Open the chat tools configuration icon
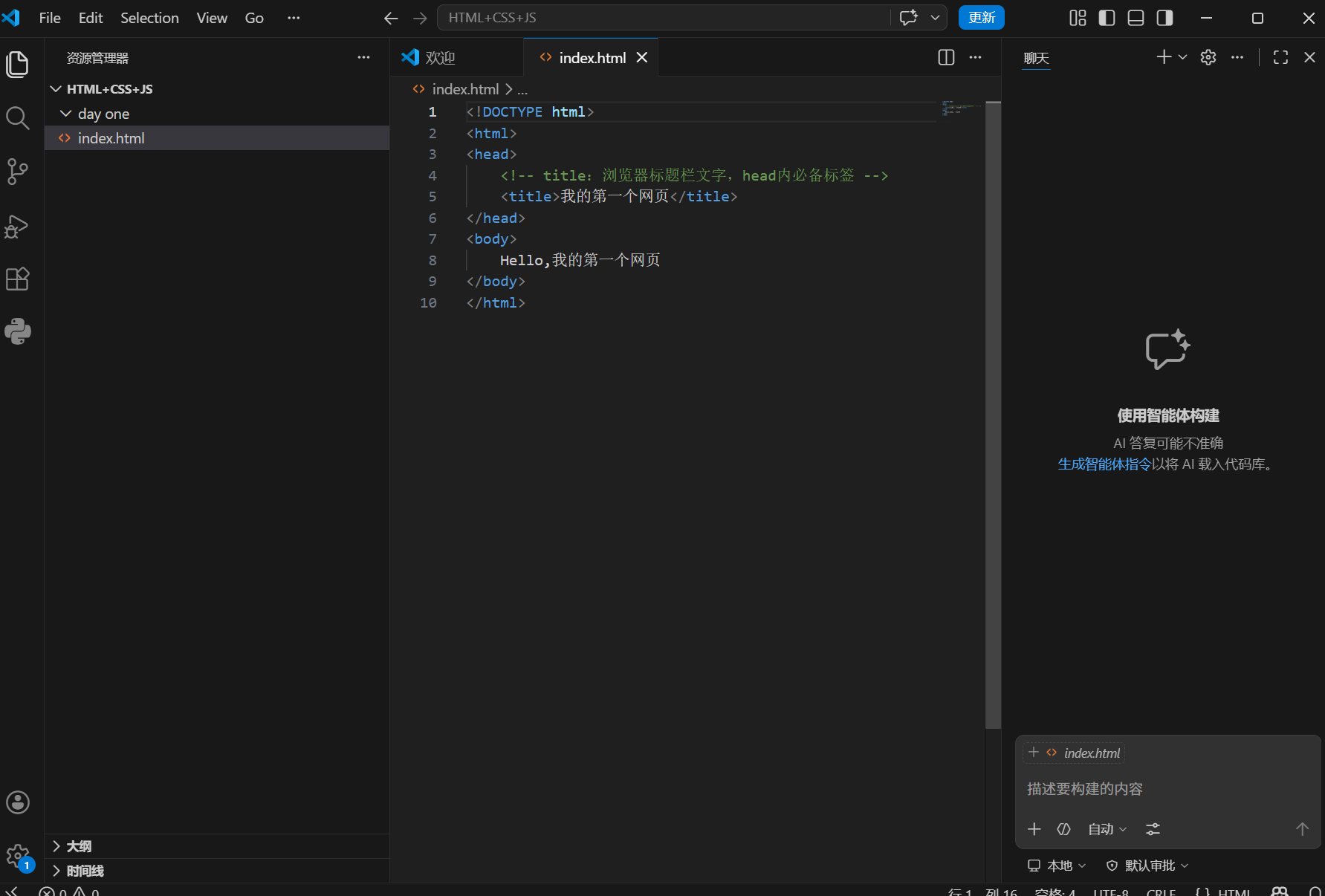This screenshot has height=896, width=1325. click(1153, 829)
